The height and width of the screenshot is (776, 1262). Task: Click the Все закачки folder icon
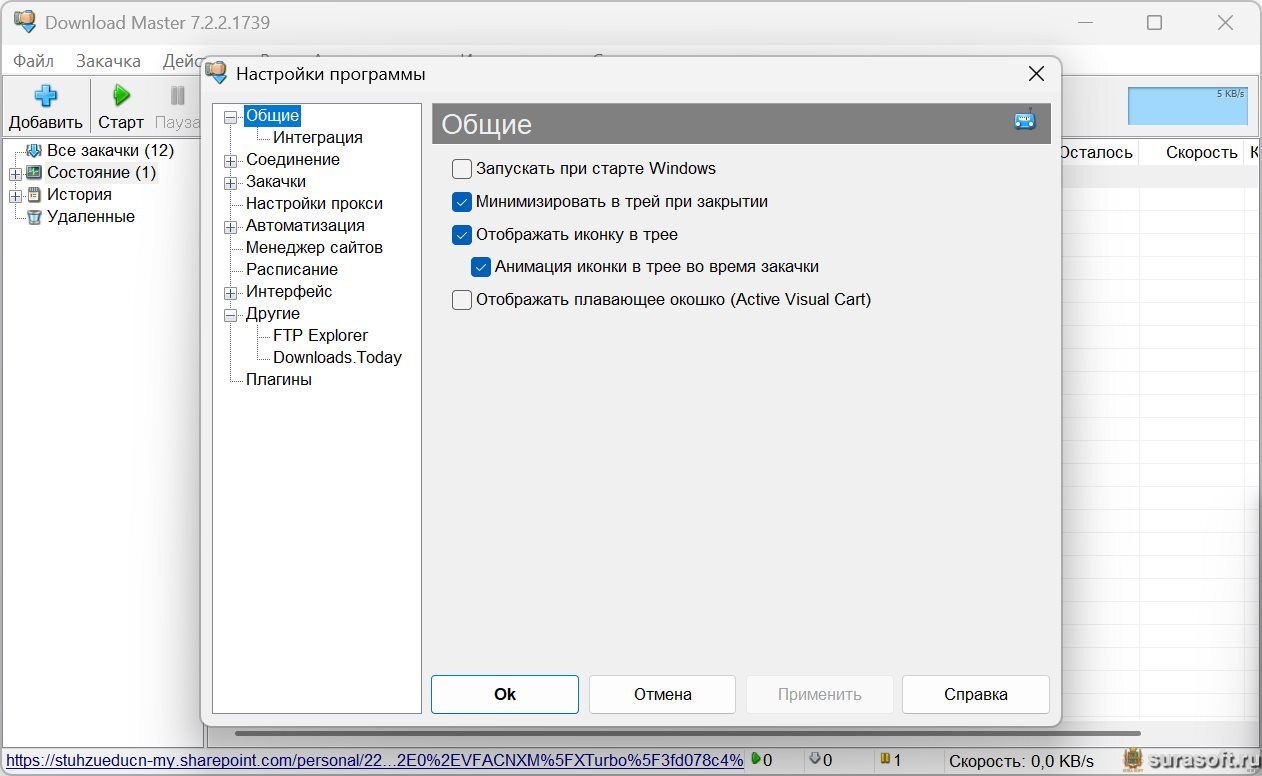coord(34,151)
